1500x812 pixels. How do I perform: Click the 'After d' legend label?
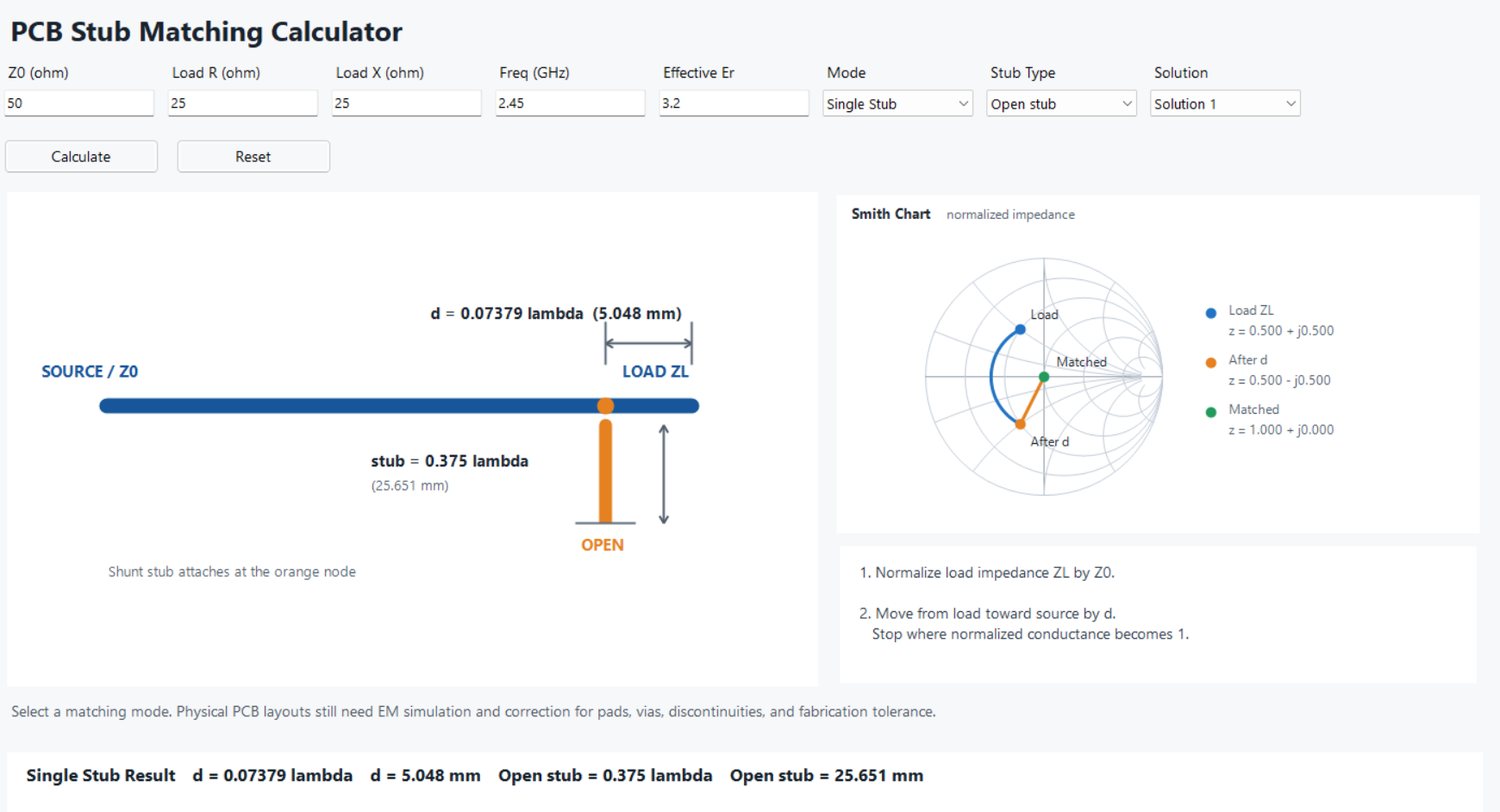pos(1247,360)
